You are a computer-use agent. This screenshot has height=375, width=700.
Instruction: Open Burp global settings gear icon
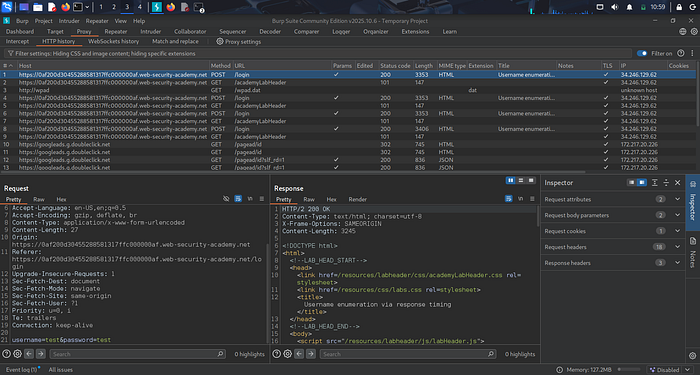[x=694, y=31]
